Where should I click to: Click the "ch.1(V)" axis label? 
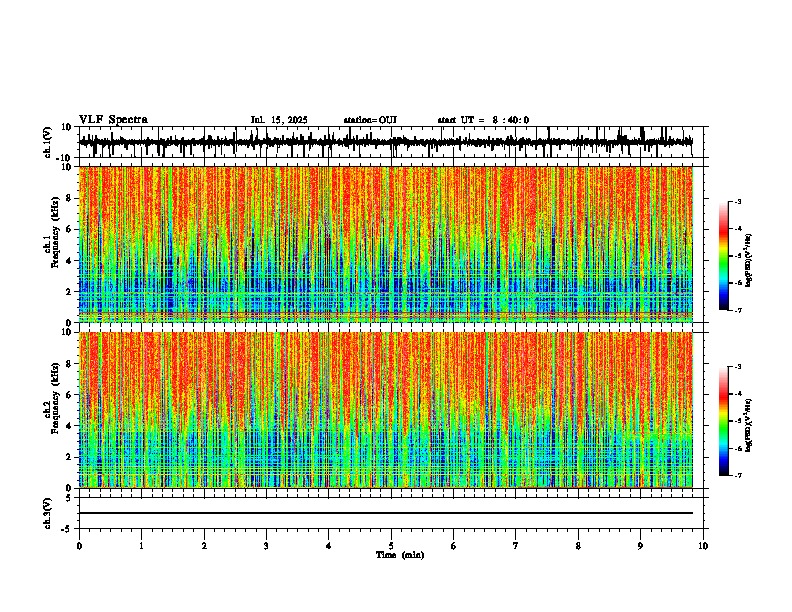pos(48,142)
